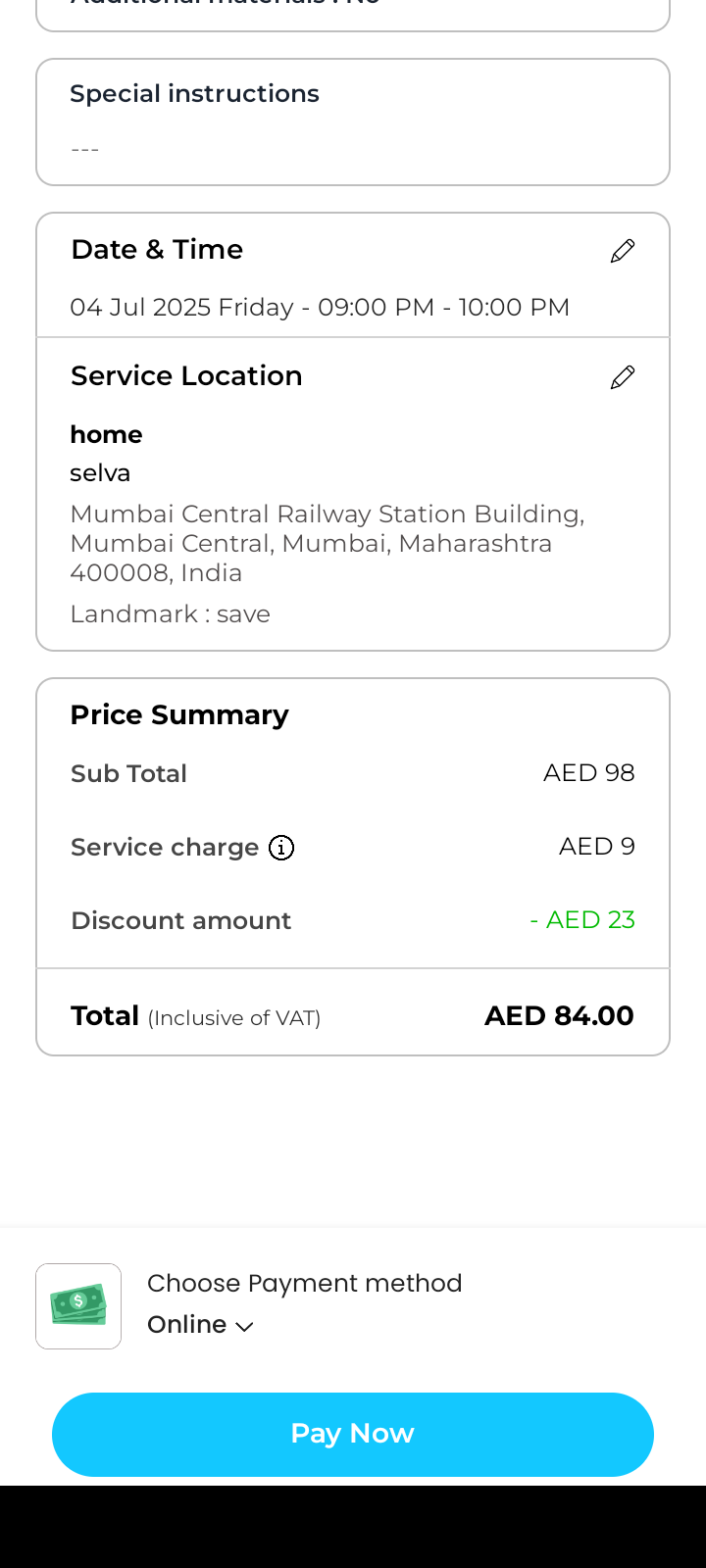Tap the Landmark : save text
This screenshot has height=1568, width=706.
pos(170,614)
